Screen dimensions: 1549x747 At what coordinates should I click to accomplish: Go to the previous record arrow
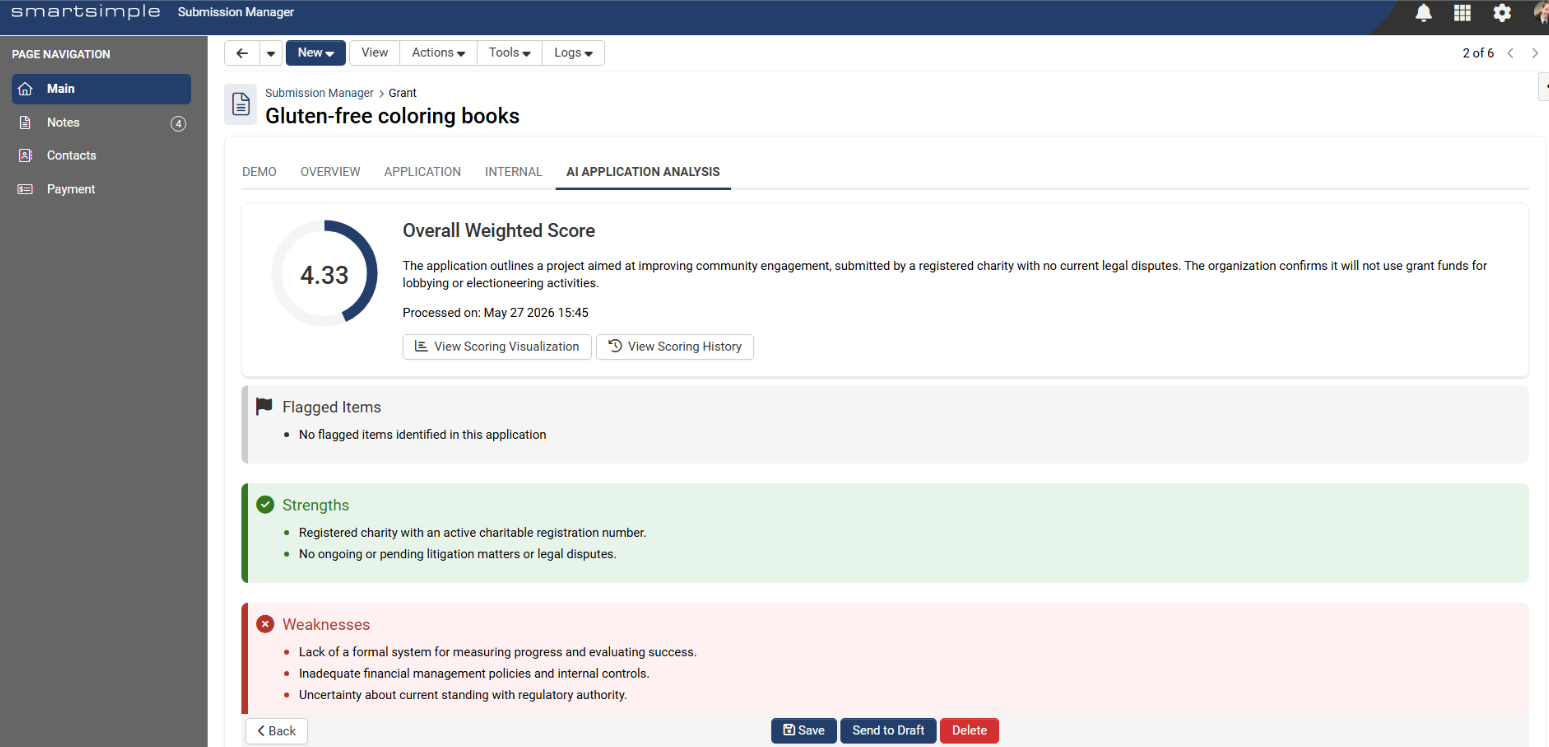(1510, 53)
